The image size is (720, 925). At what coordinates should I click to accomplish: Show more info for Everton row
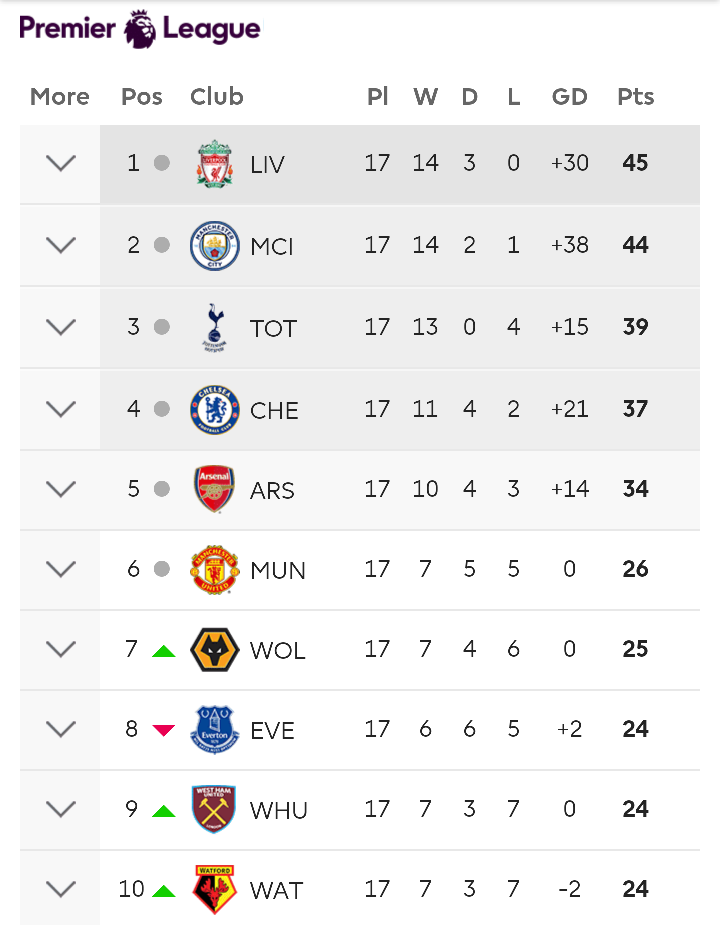(61, 729)
